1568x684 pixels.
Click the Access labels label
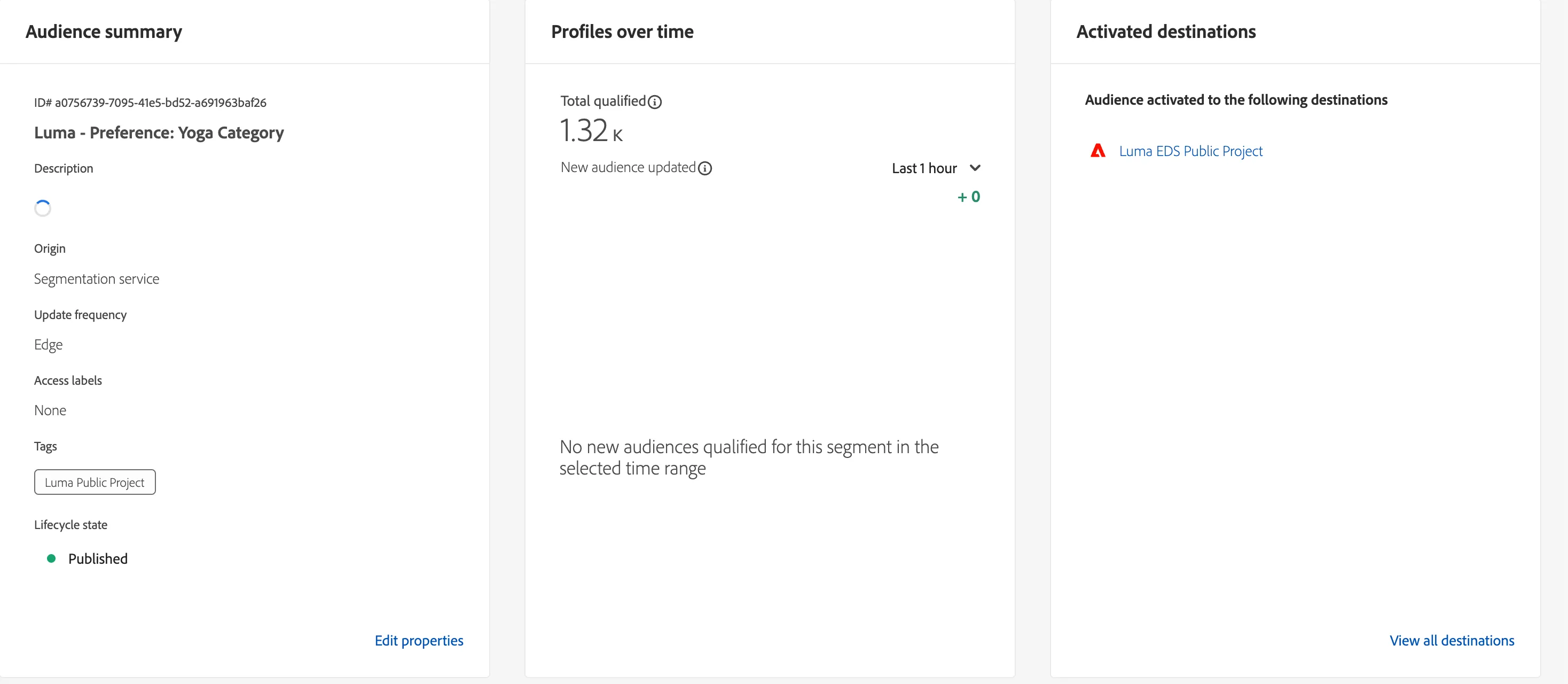click(68, 380)
